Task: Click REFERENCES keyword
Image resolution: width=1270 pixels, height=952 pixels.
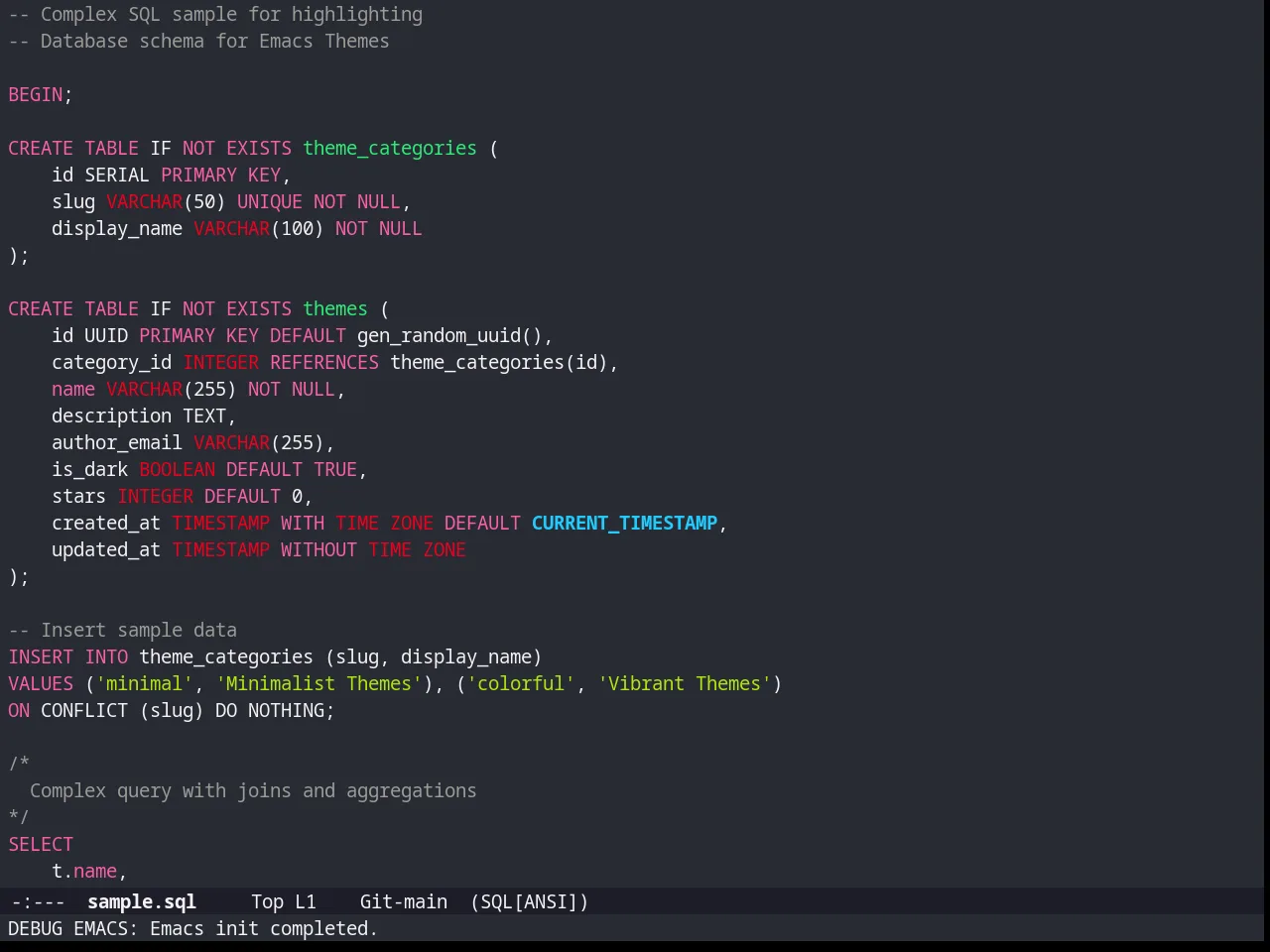Action: [x=324, y=362]
